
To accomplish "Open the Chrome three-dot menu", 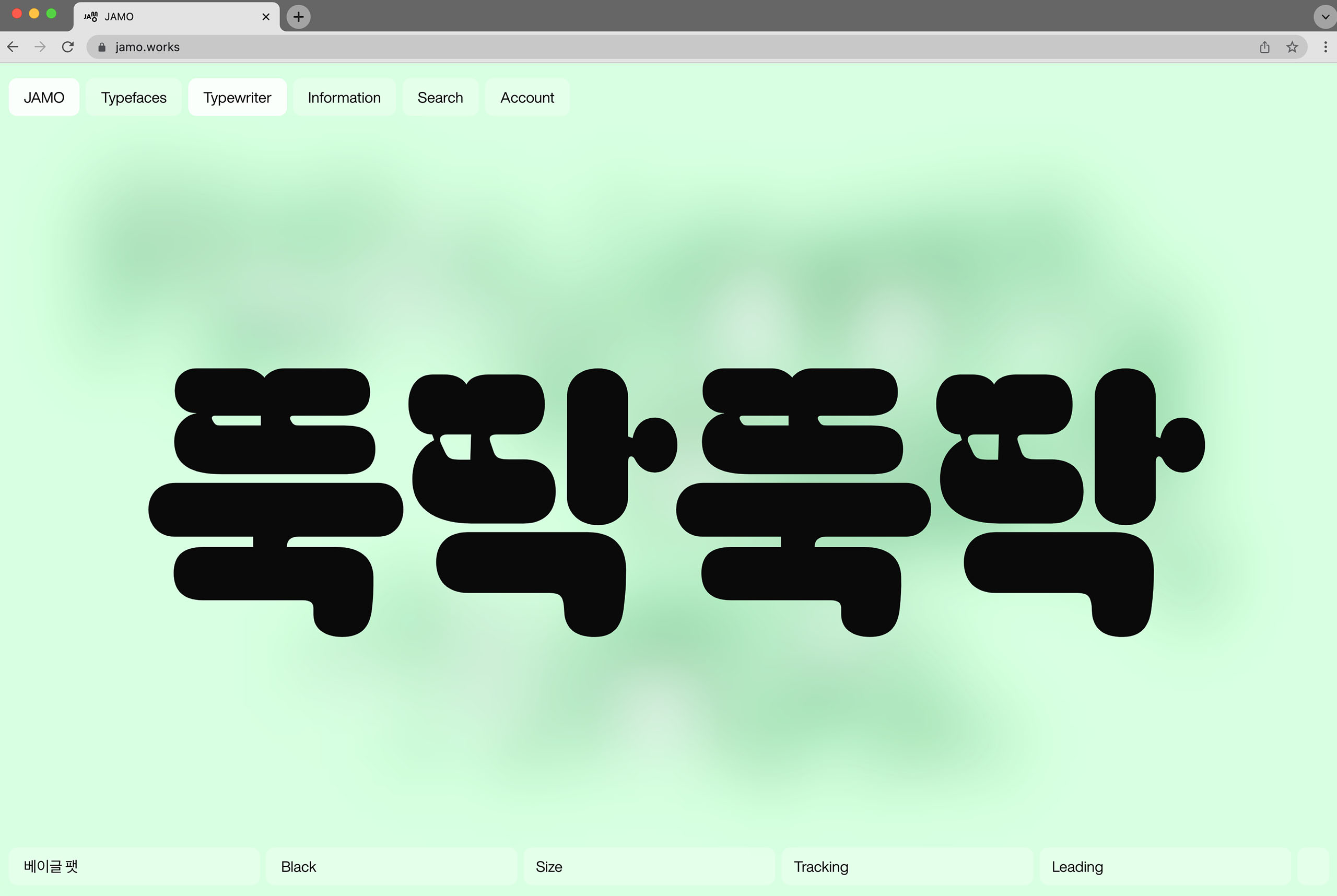I will coord(1325,47).
